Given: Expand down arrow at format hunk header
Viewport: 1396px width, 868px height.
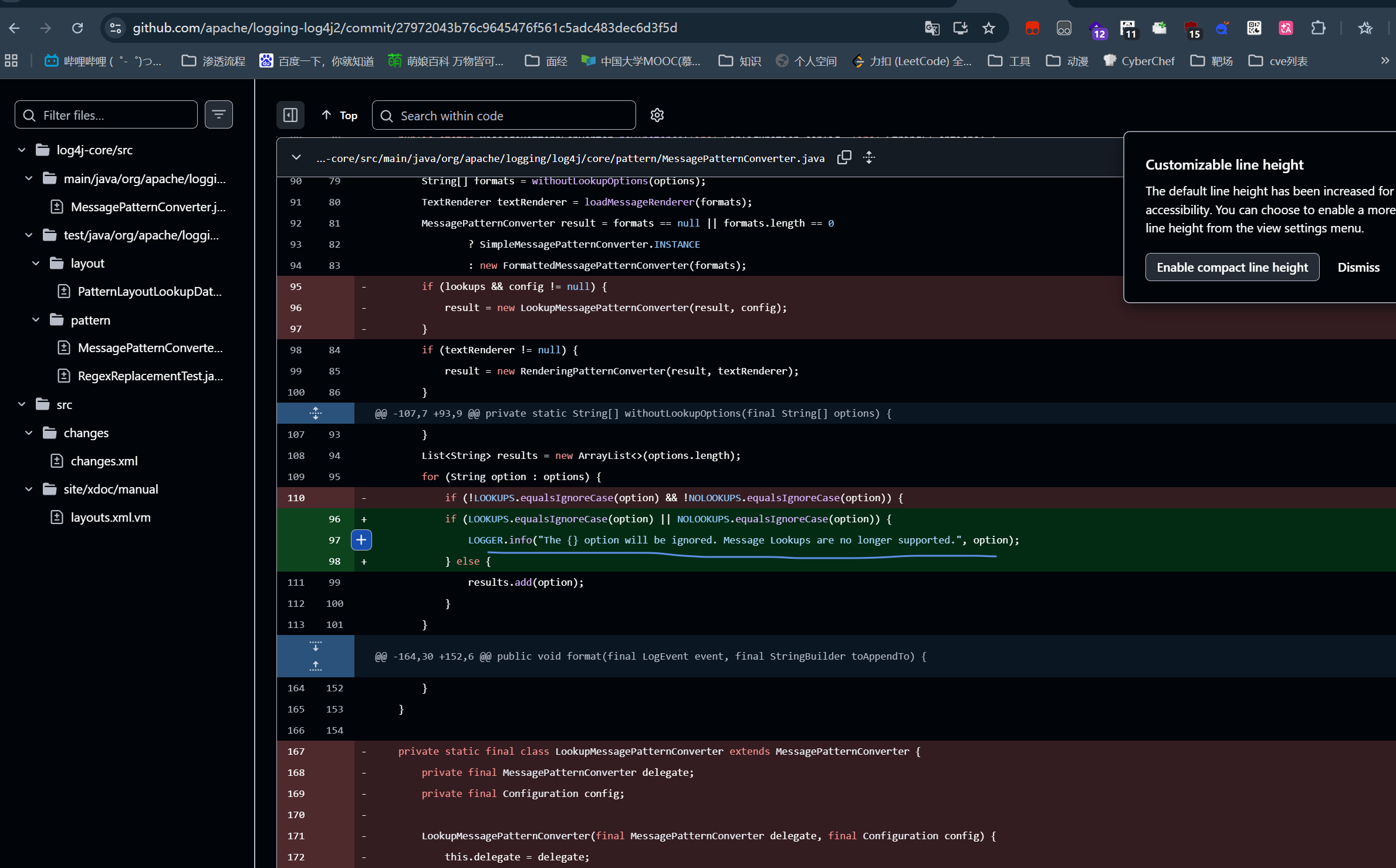Looking at the screenshot, I should pyautogui.click(x=316, y=646).
